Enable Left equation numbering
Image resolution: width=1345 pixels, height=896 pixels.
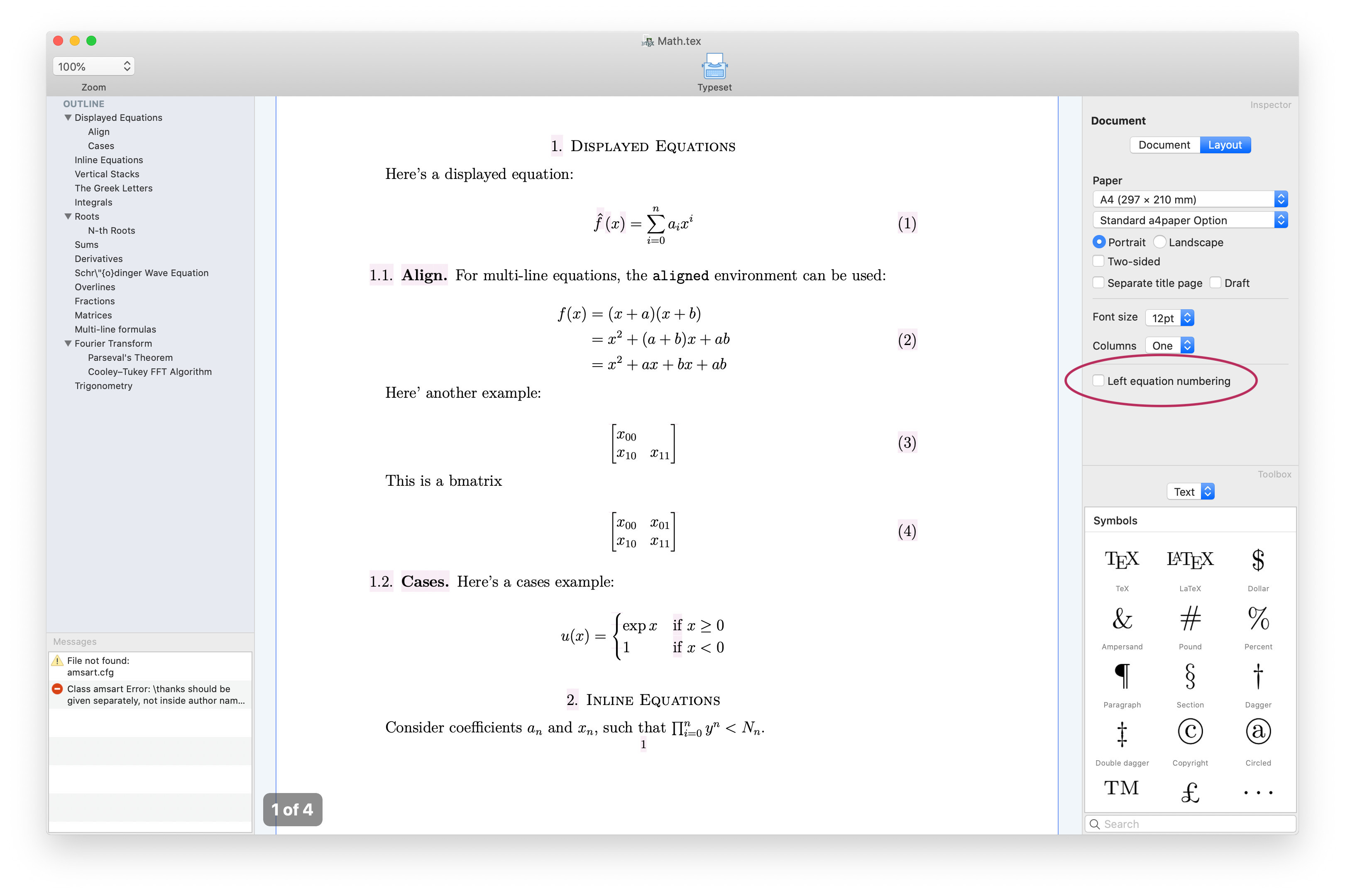pyautogui.click(x=1098, y=381)
